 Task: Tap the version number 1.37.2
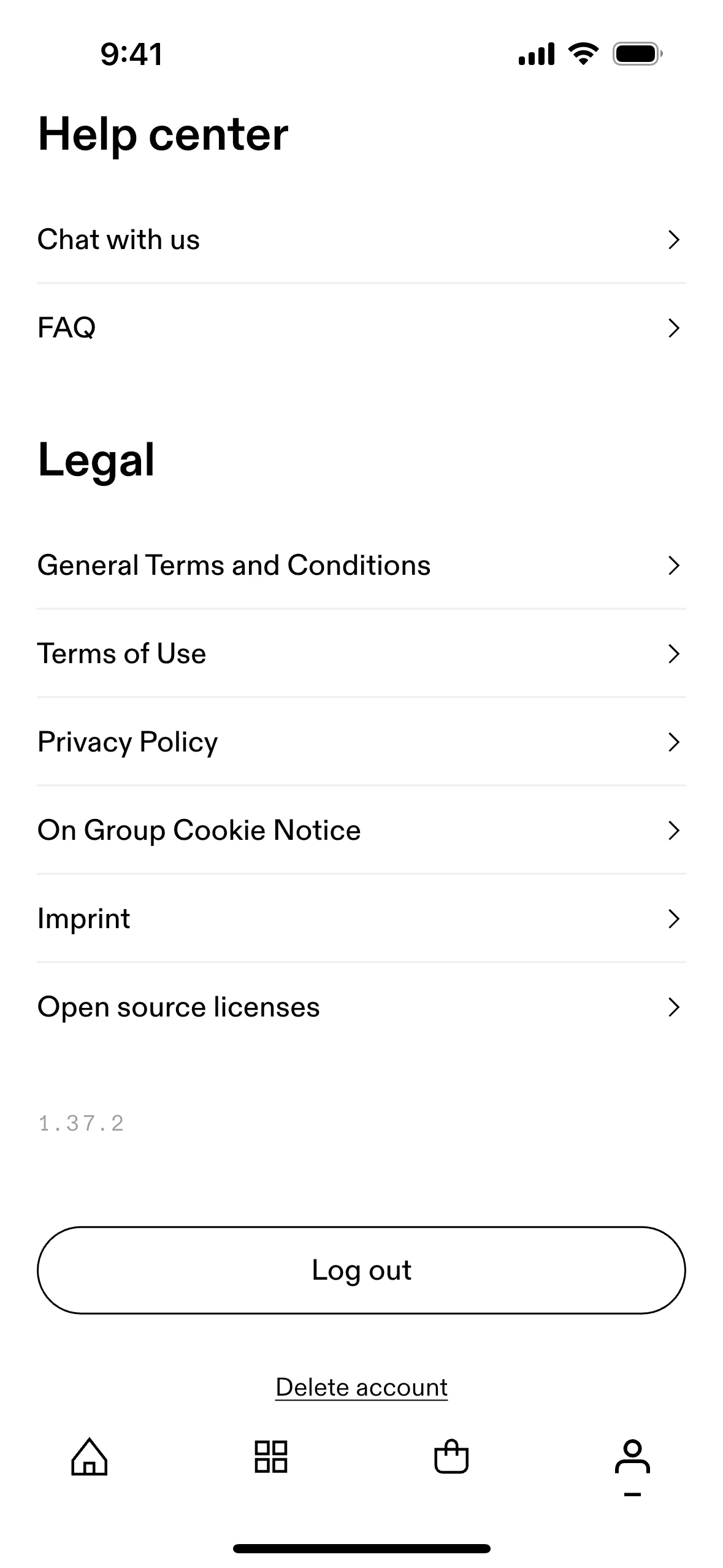click(82, 1123)
